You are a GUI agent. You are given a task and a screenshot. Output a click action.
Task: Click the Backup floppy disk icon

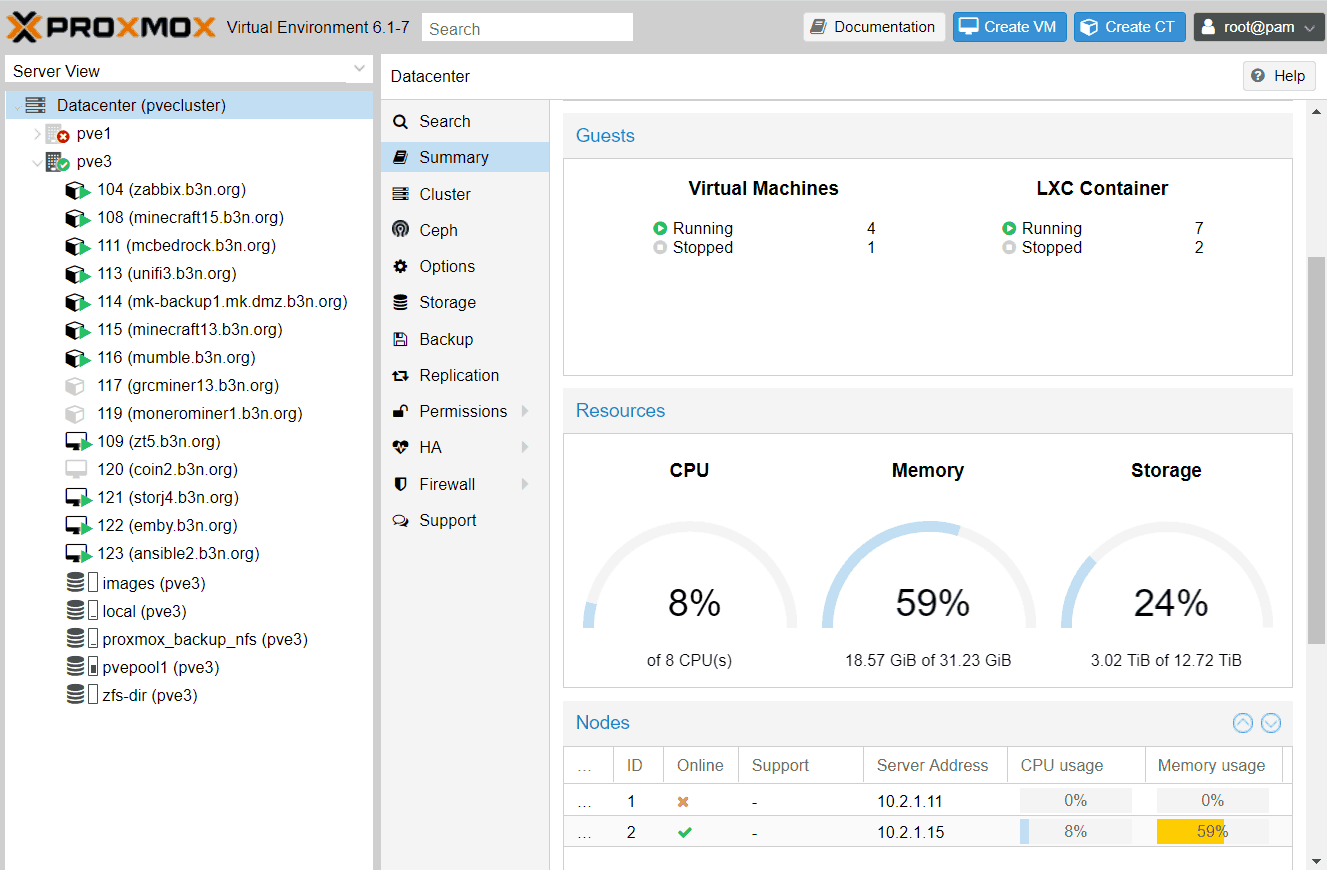400,339
